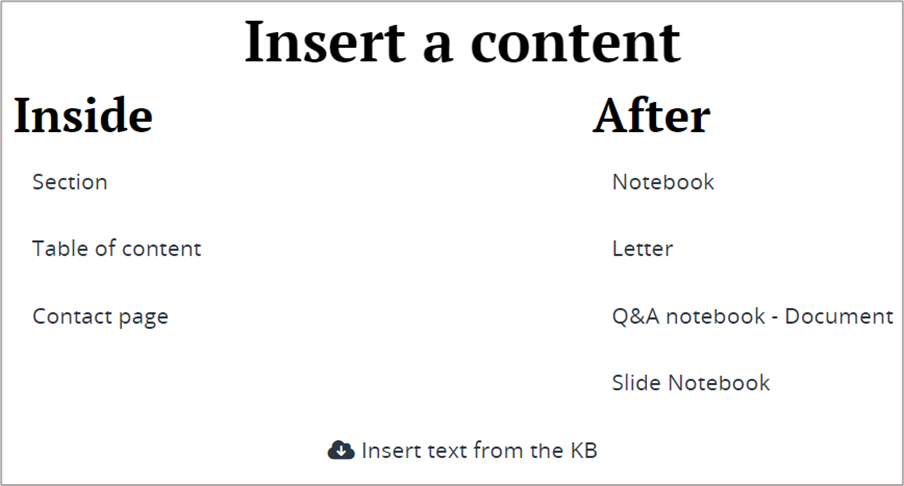Screen dimensions: 904x486
Task: Insert a Contact page inside
Action: (x=100, y=317)
